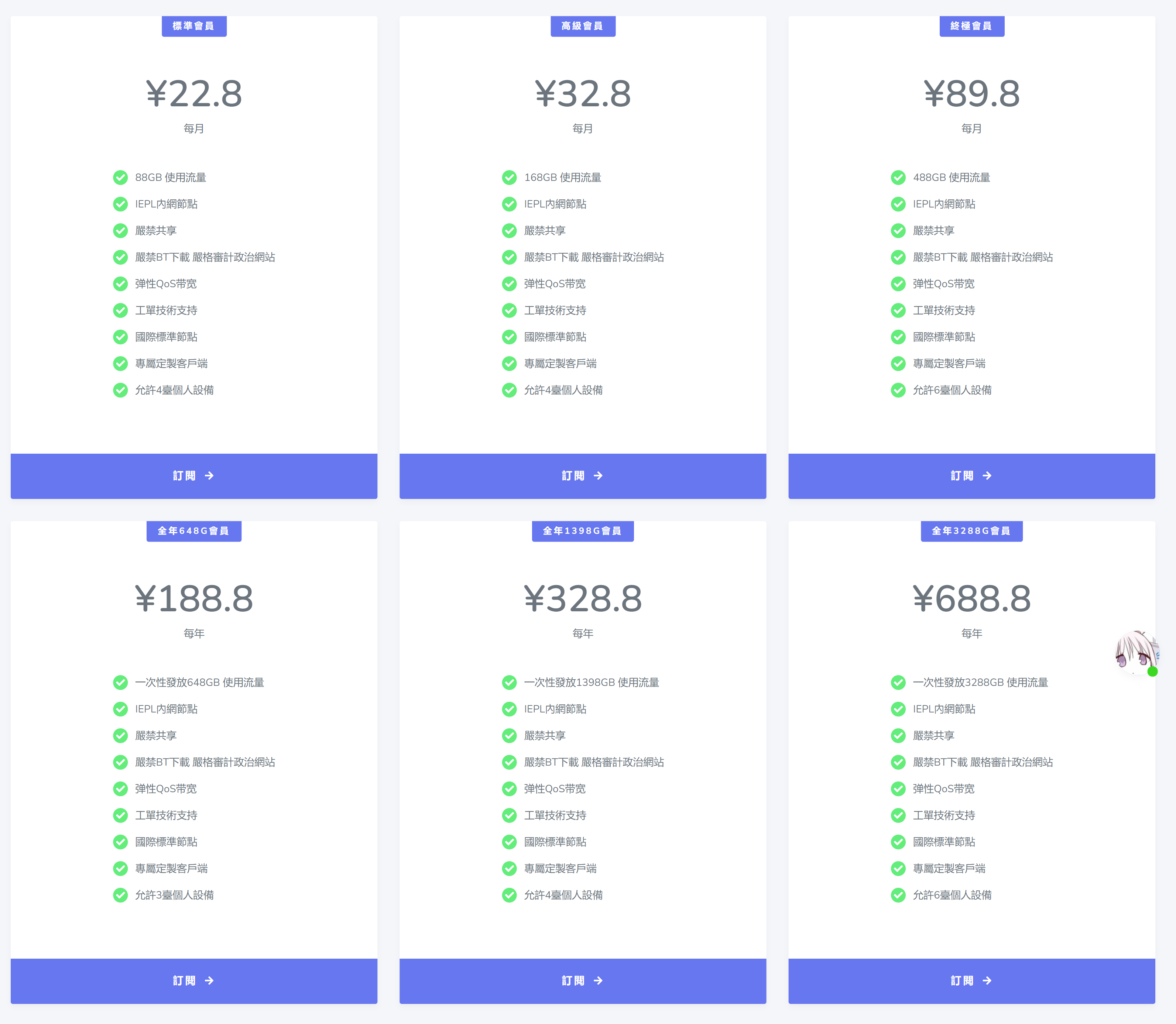Subscribe to the ¥32.8 advanced member plan
This screenshot has height=1024, width=1176.
[582, 475]
